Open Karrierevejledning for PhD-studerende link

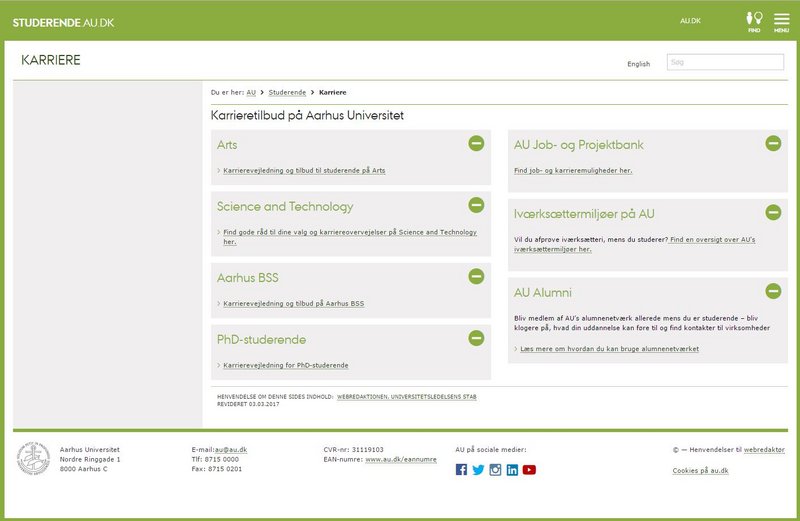coord(286,365)
